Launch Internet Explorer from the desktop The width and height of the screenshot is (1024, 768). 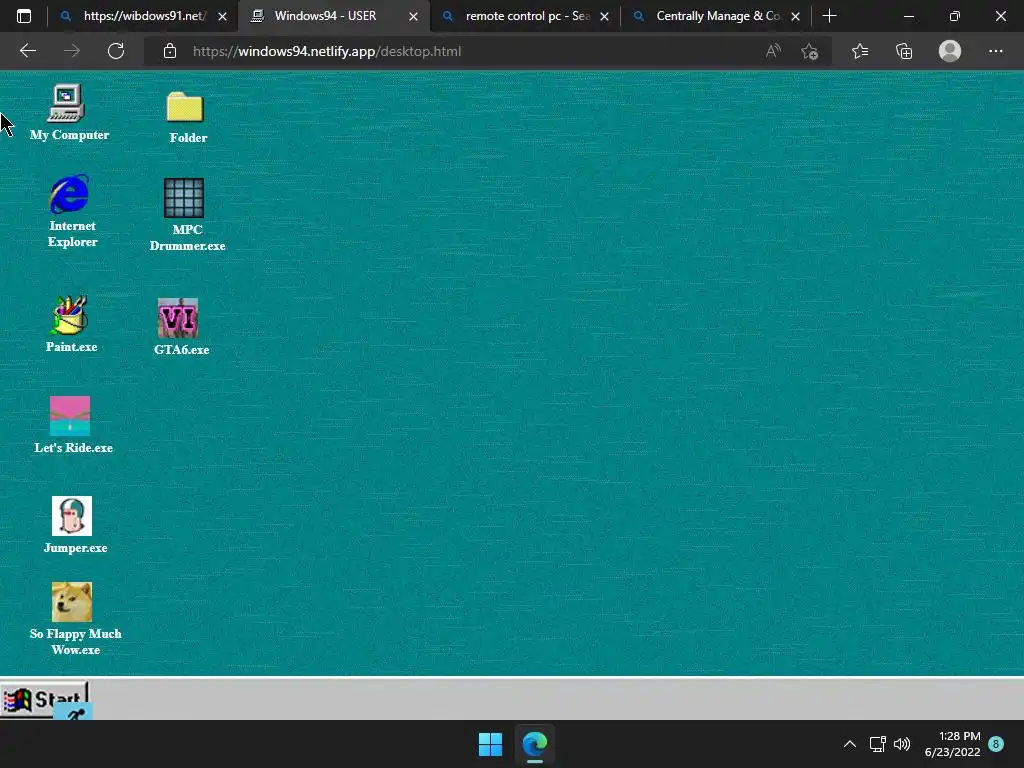(71, 211)
